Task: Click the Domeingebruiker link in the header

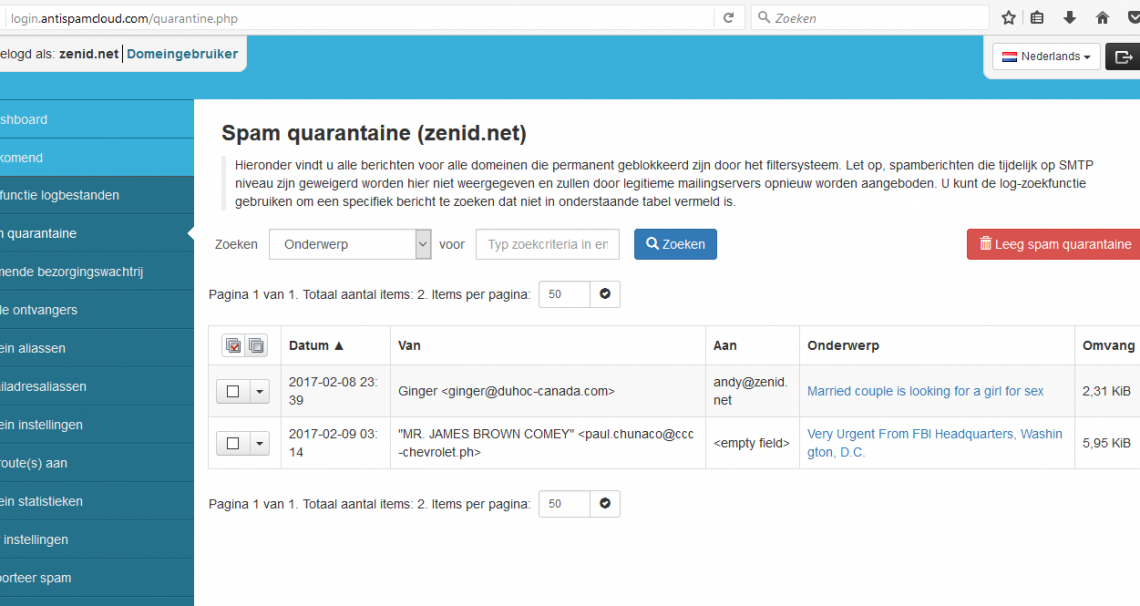Action: click(x=182, y=54)
